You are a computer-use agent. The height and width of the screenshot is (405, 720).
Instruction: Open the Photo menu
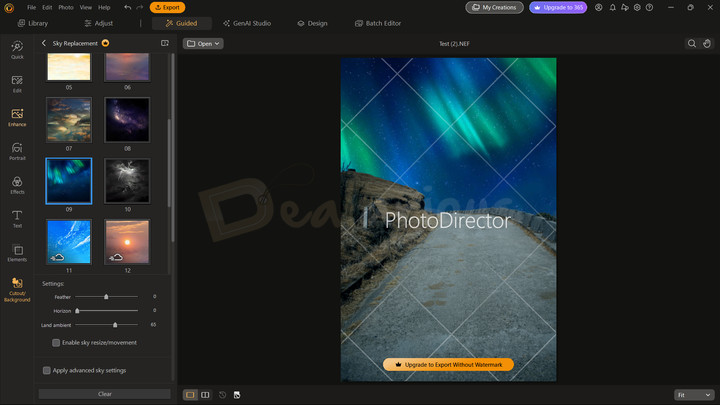(x=66, y=7)
